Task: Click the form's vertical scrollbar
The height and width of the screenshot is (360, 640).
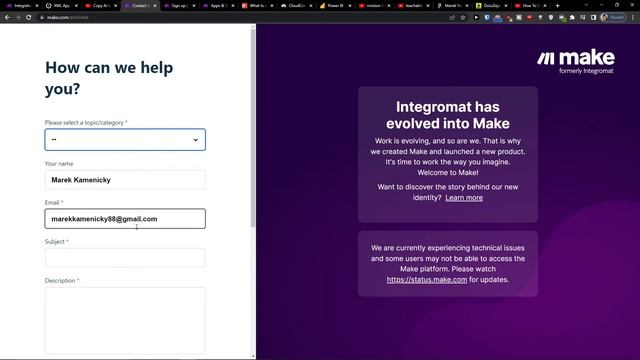Action: tap(253, 127)
